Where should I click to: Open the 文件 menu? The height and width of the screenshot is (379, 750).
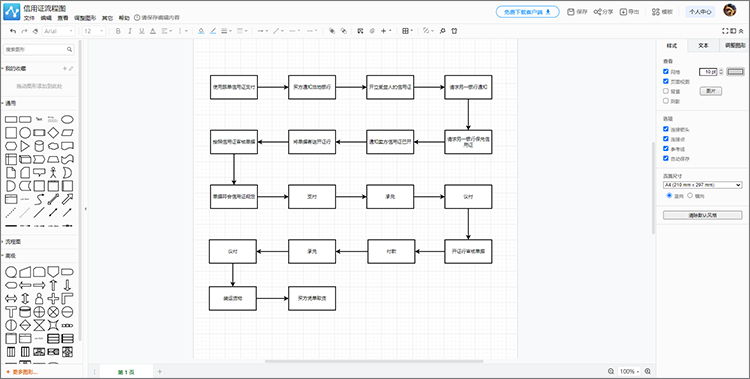point(29,18)
